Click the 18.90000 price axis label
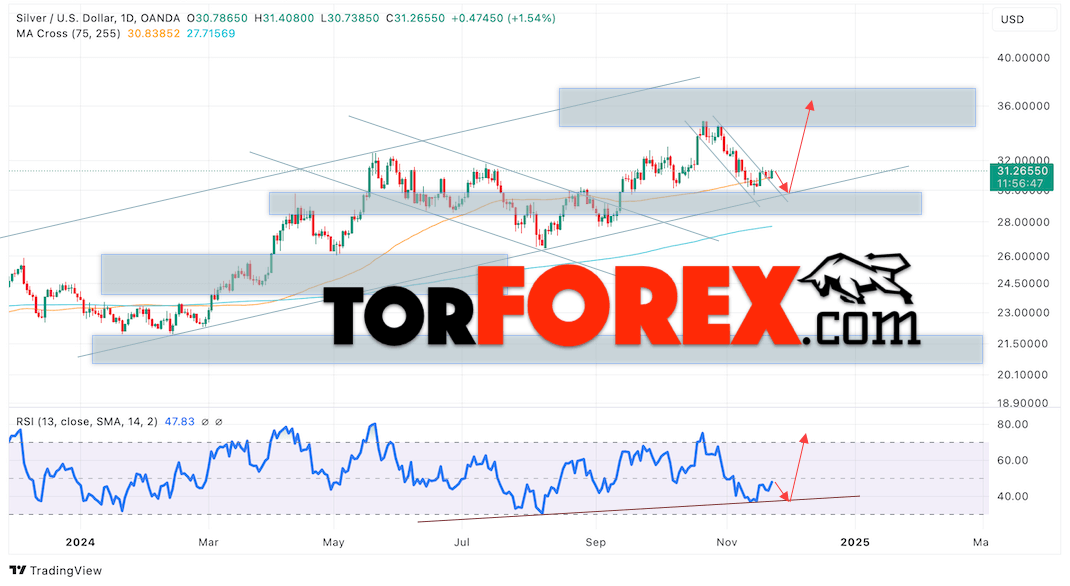The width and height of the screenshot is (1070, 586). coord(1023,403)
